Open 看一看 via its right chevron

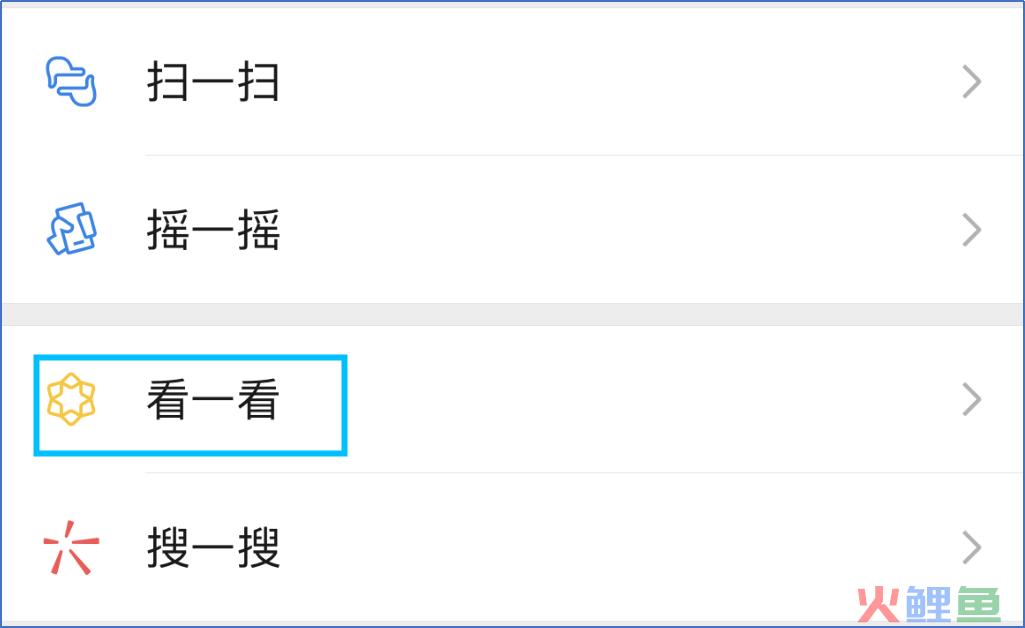pyautogui.click(x=972, y=399)
